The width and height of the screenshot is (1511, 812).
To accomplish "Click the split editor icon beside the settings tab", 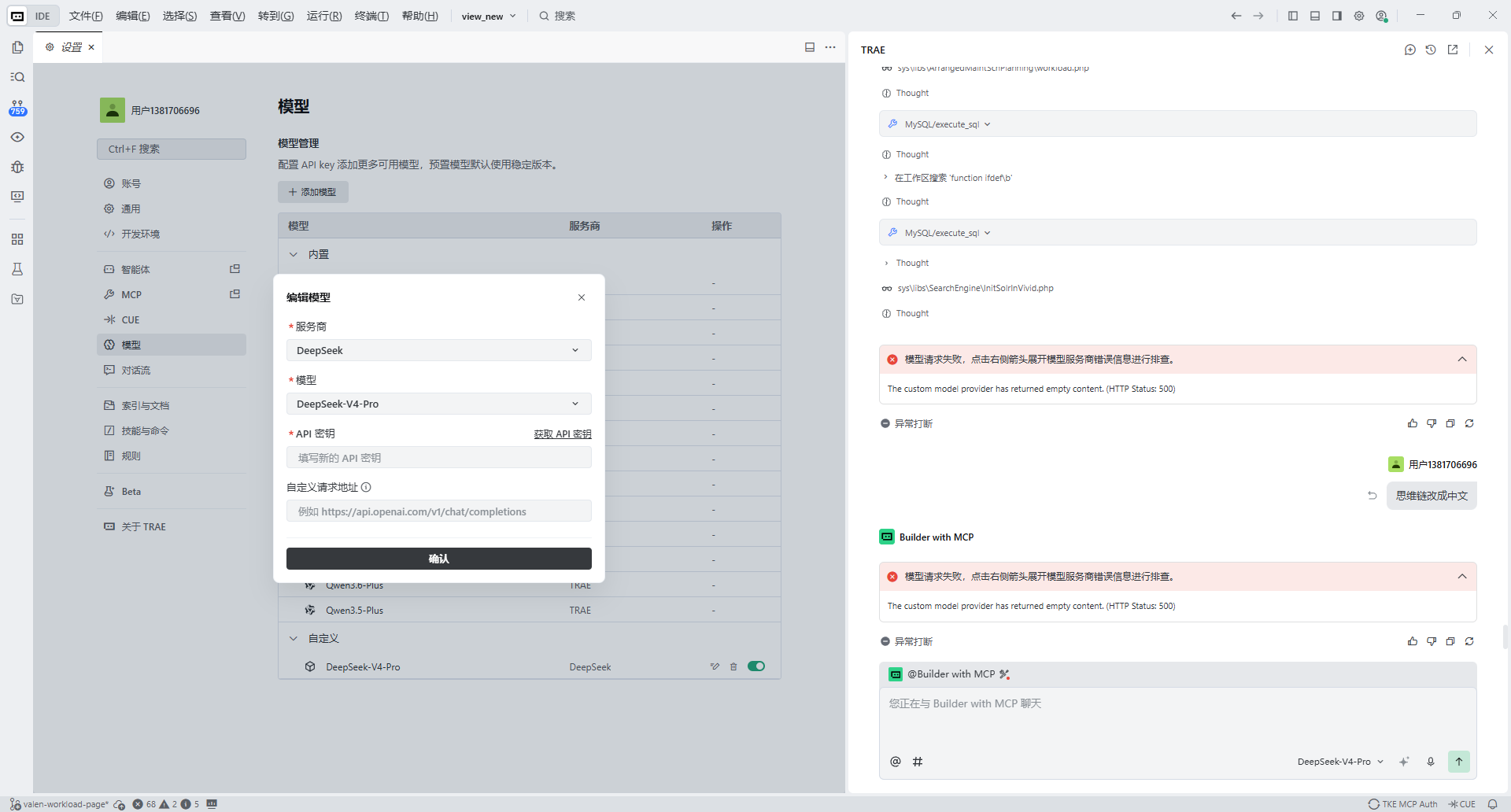I will tap(810, 47).
